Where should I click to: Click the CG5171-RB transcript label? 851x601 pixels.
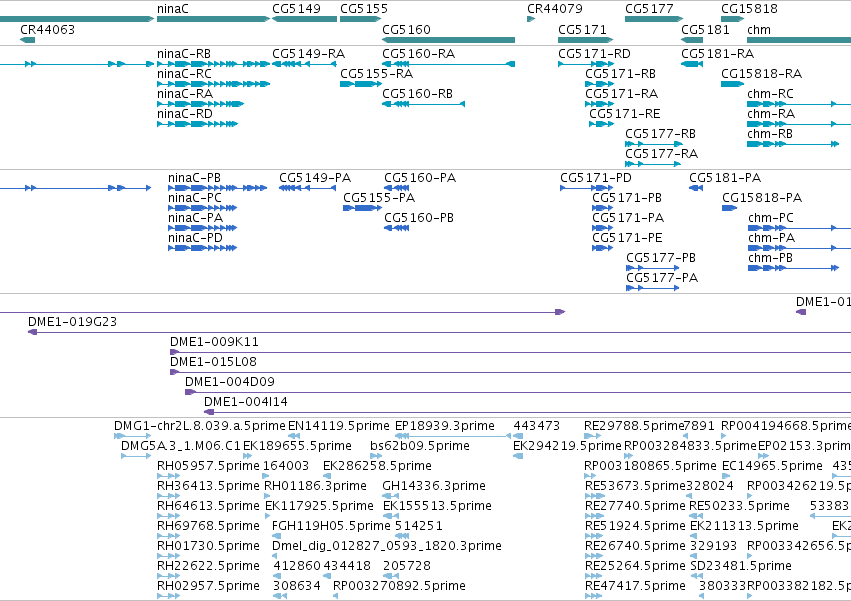(x=620, y=74)
